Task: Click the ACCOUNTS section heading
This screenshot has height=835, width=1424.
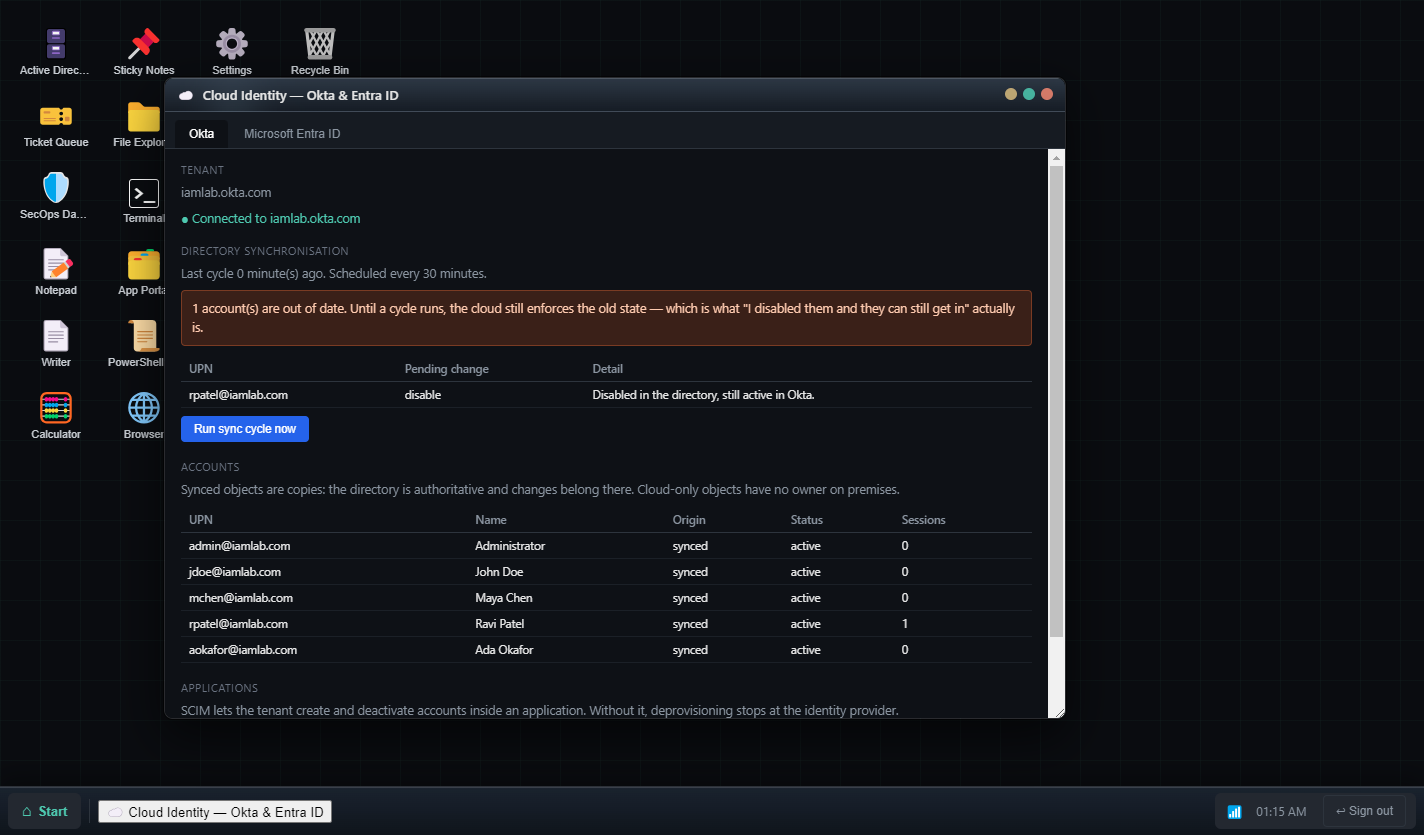Action: click(x=210, y=467)
